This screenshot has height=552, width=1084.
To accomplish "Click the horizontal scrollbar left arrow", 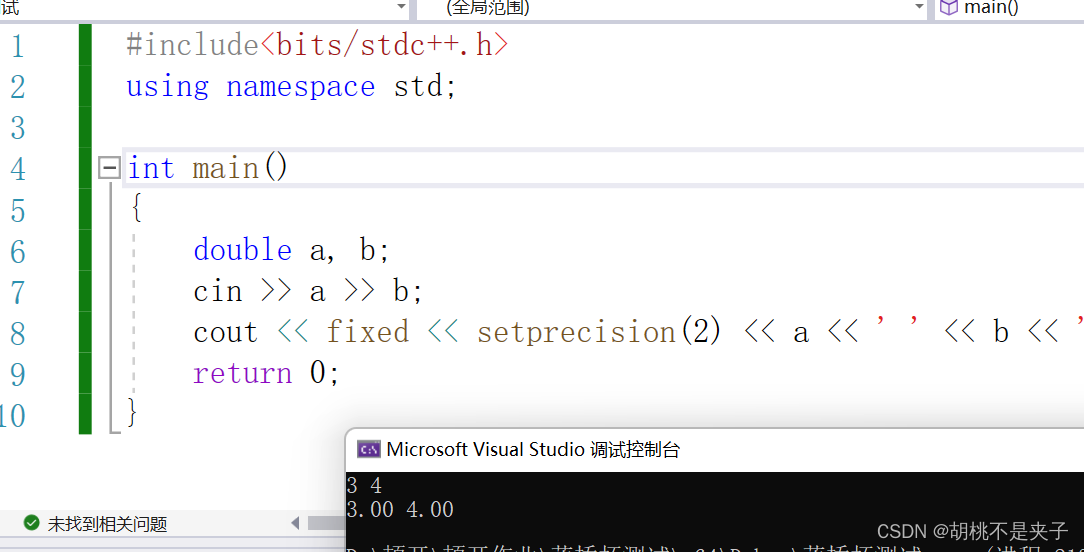I will [x=295, y=523].
